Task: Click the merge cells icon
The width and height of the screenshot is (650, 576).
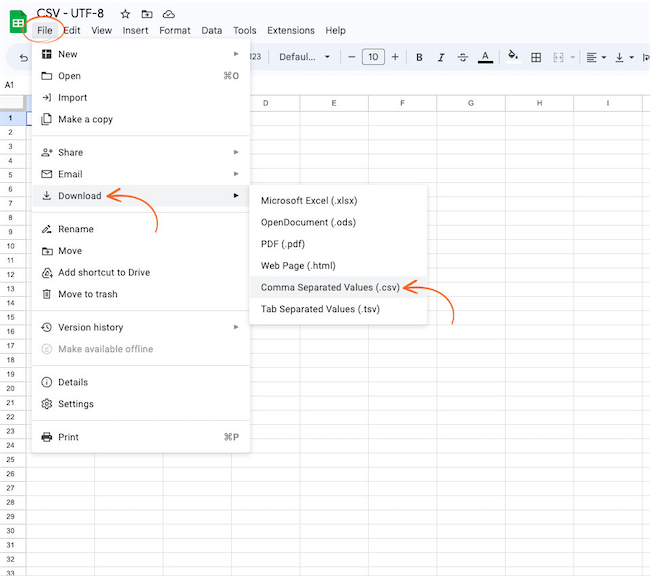Action: tap(558, 57)
